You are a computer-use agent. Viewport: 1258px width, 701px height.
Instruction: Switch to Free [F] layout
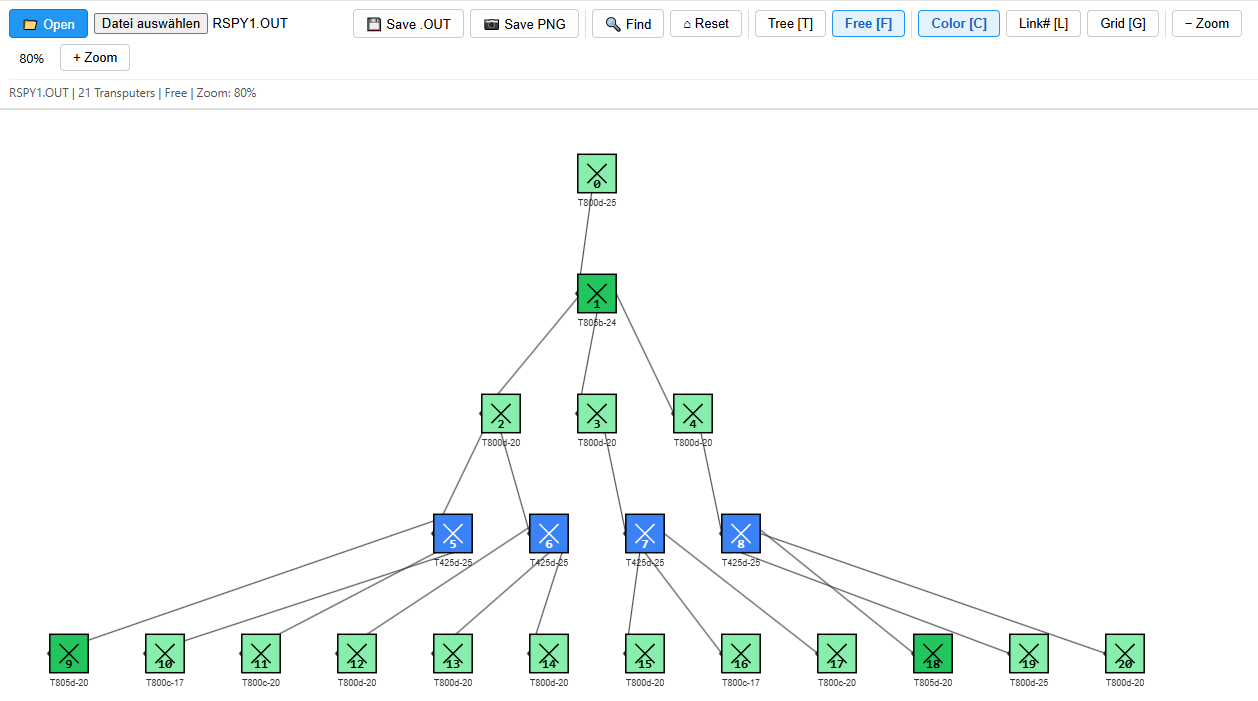pos(868,24)
